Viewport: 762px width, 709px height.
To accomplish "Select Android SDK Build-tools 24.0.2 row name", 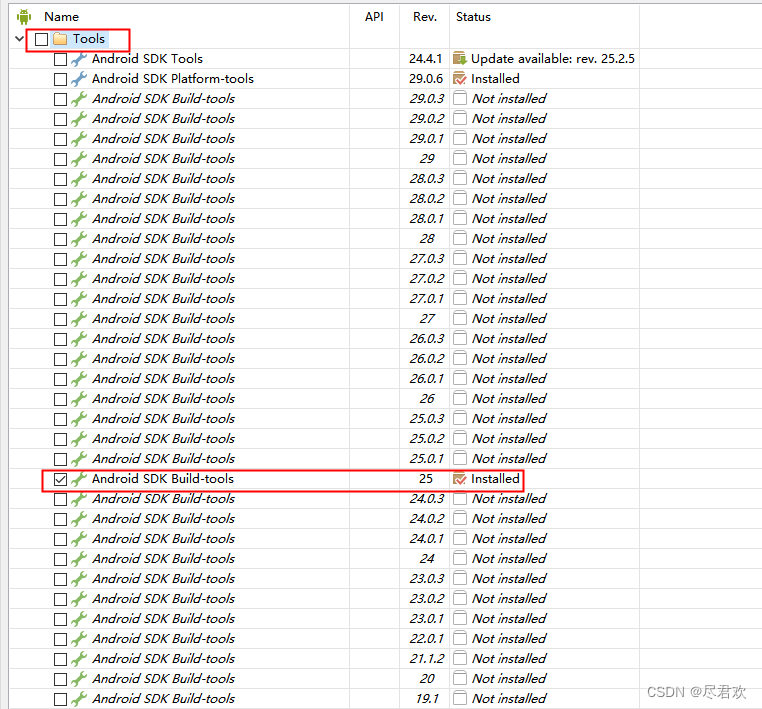I will [164, 519].
